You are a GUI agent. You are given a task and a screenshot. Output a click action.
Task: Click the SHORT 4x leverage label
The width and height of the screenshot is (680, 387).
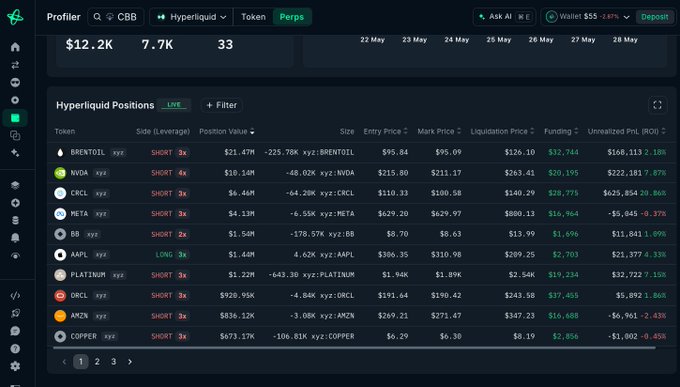(x=170, y=173)
